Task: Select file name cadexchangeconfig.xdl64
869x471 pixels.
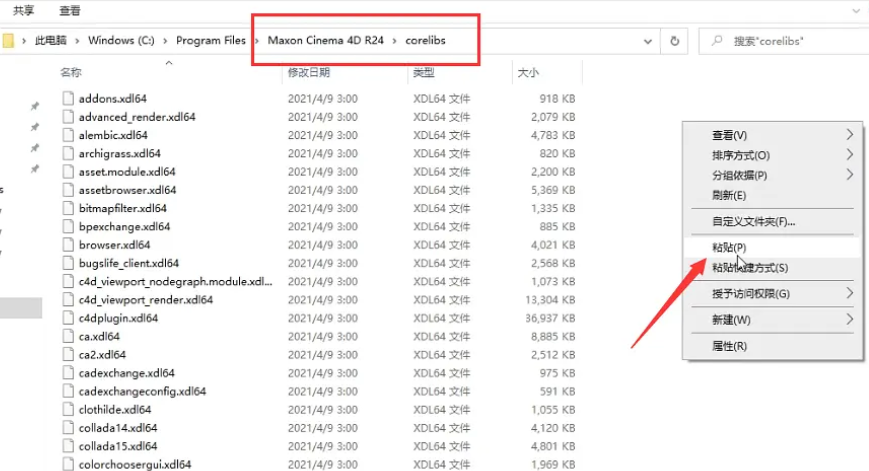Action: pyautogui.click(x=142, y=391)
